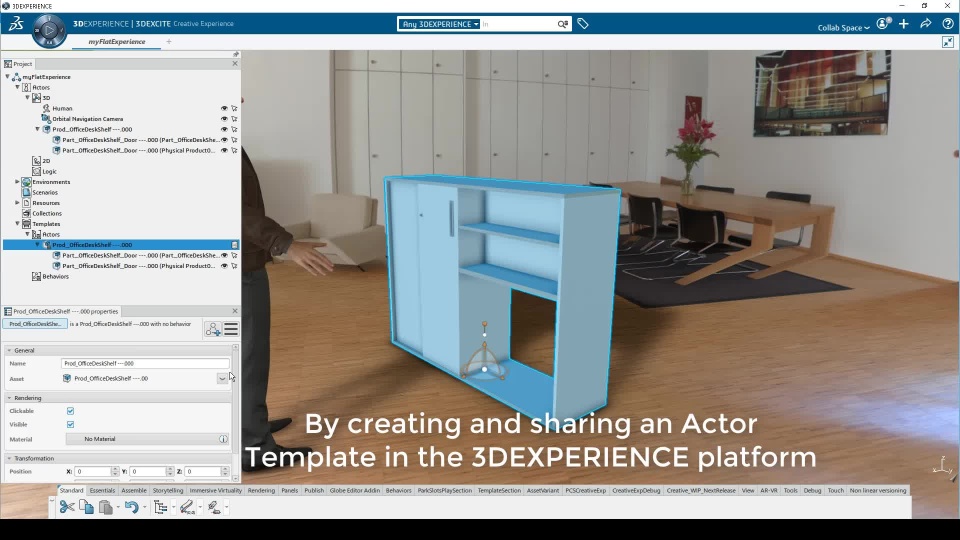Collapse the Transformation section
Screen dimensions: 960x540
(9, 458)
